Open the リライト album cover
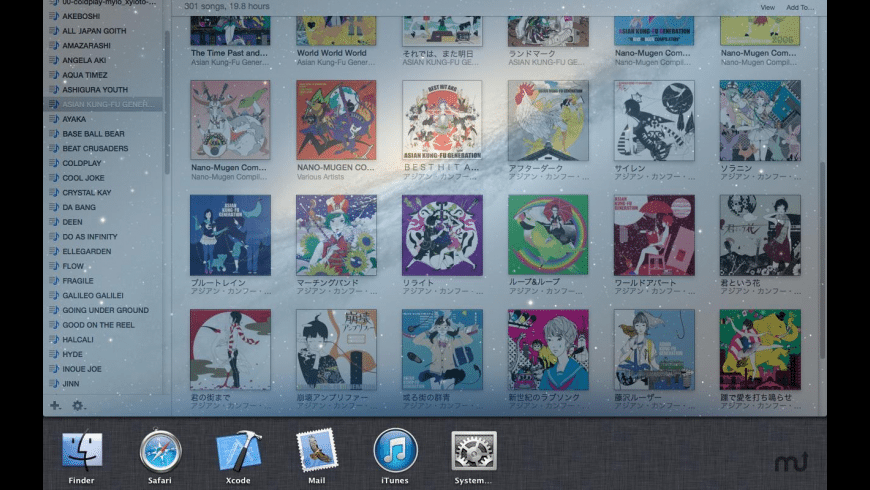This screenshot has width=870, height=490. click(442, 235)
